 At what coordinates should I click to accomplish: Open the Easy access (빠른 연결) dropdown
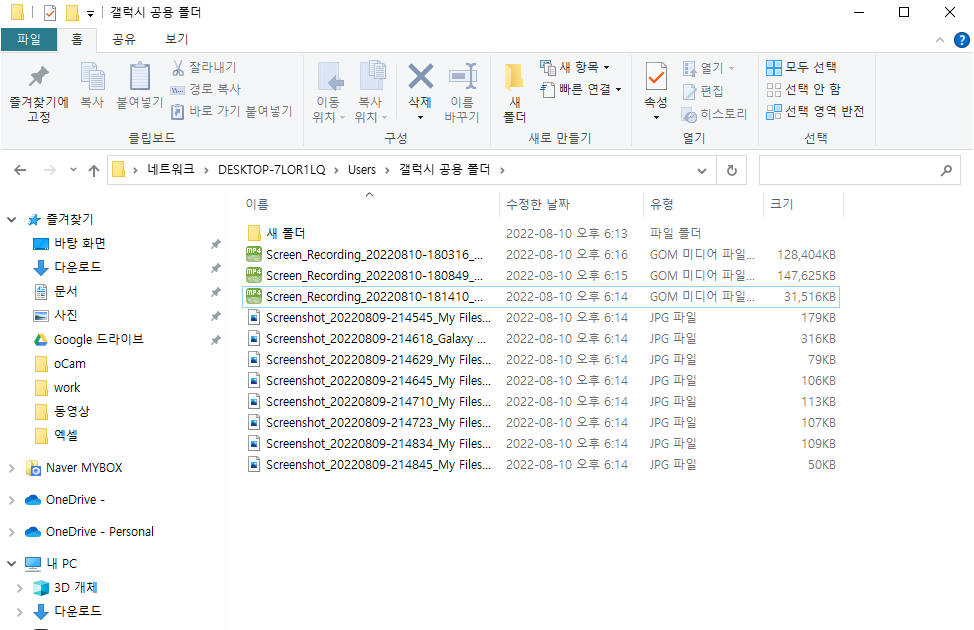pos(581,89)
